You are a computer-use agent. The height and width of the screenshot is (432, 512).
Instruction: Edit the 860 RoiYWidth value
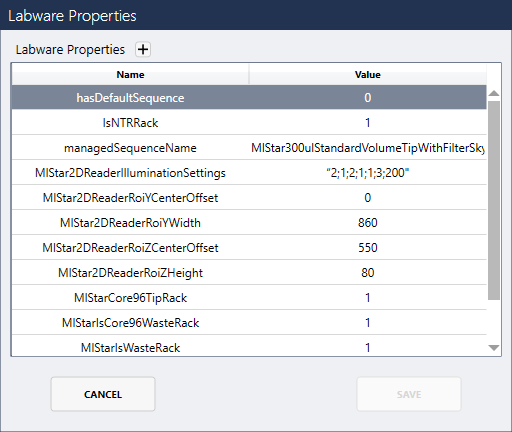pos(368,223)
